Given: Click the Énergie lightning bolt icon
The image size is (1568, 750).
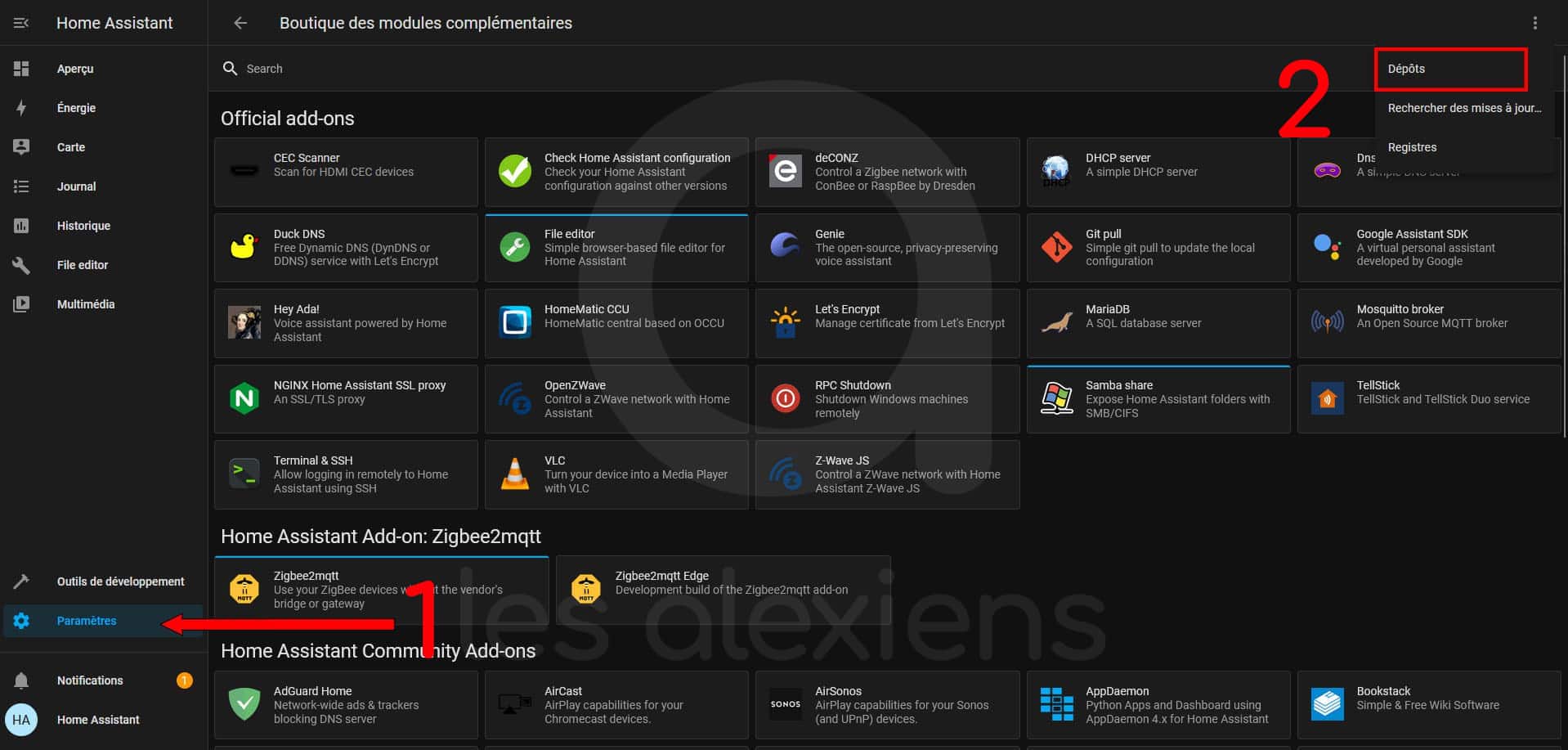Looking at the screenshot, I should tap(21, 108).
